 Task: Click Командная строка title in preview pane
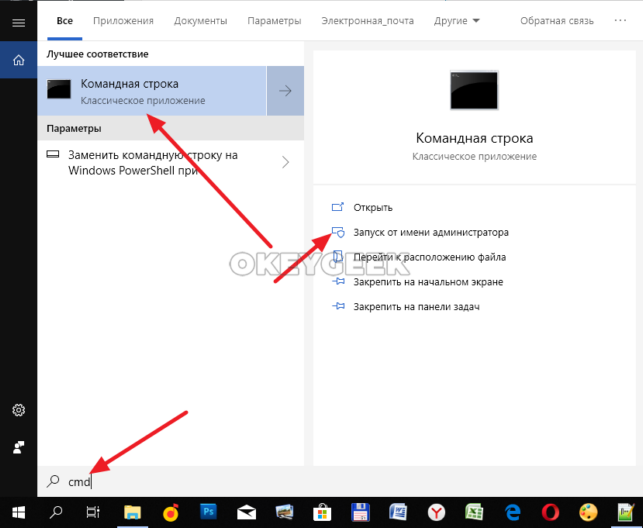point(474,138)
